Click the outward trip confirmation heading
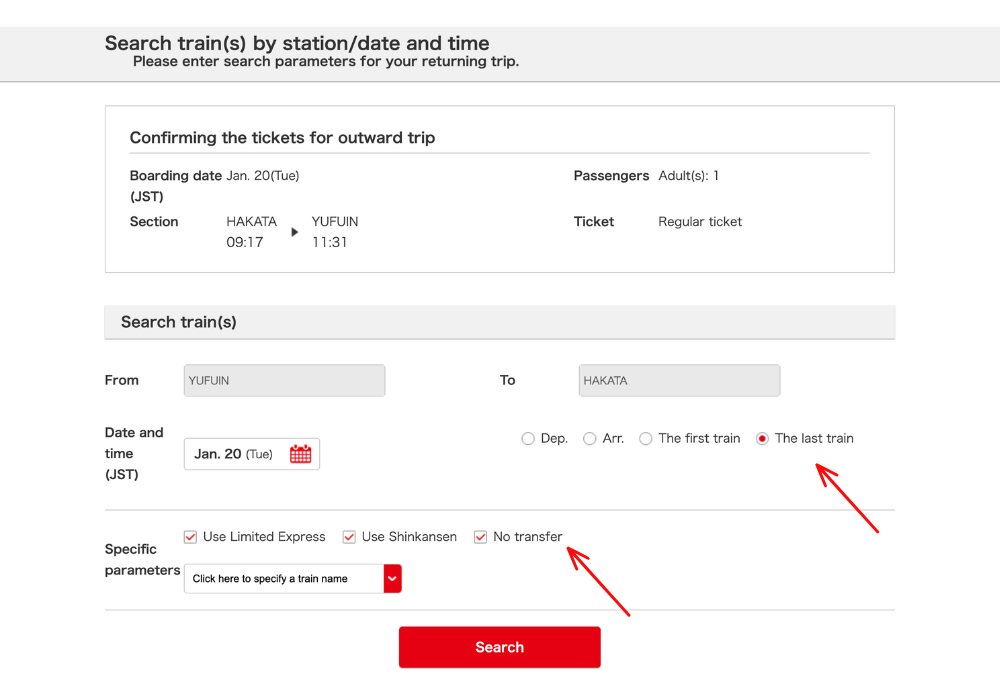1000x700 pixels. click(282, 138)
